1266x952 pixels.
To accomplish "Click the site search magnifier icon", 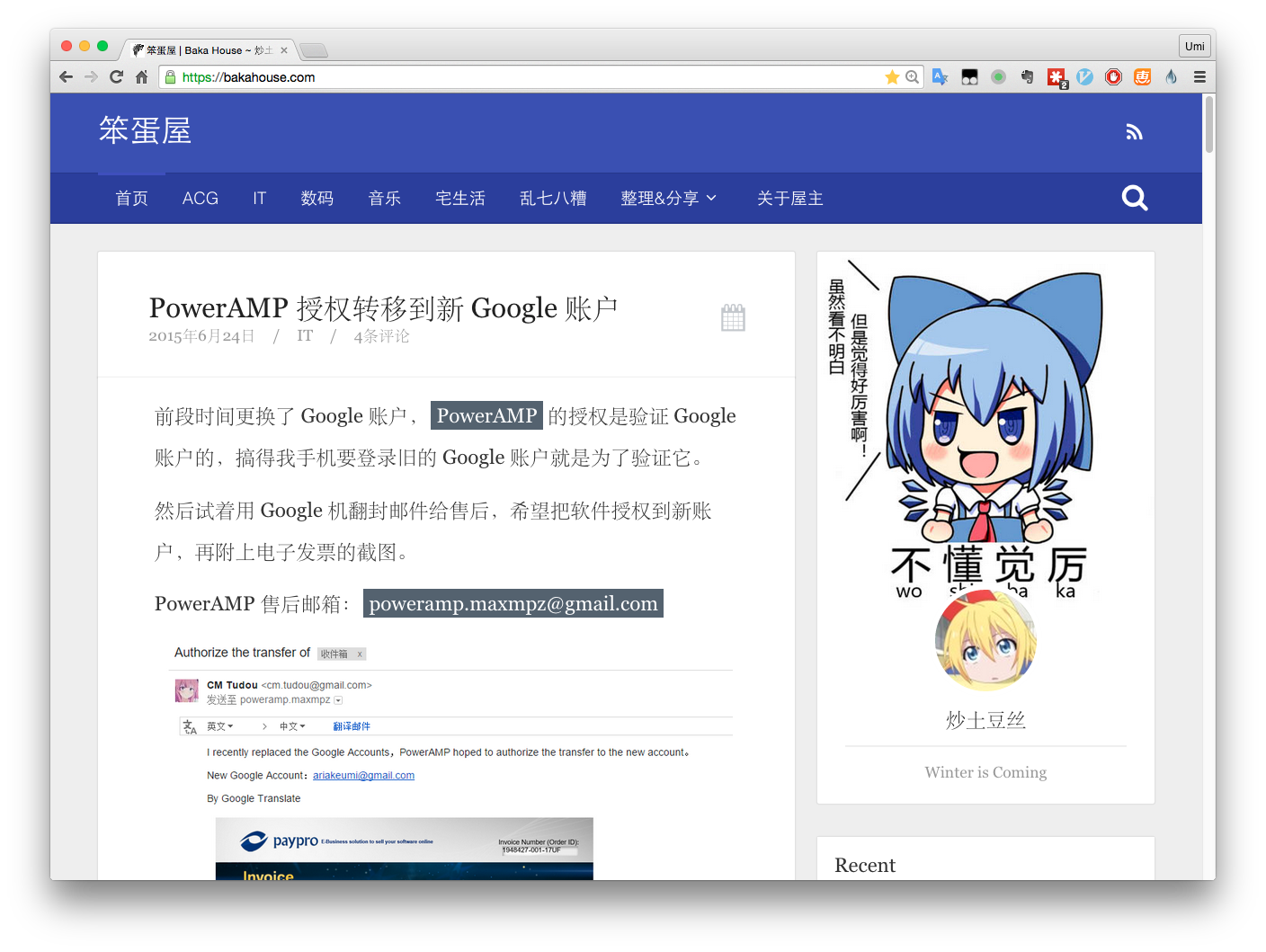I will 1135,198.
